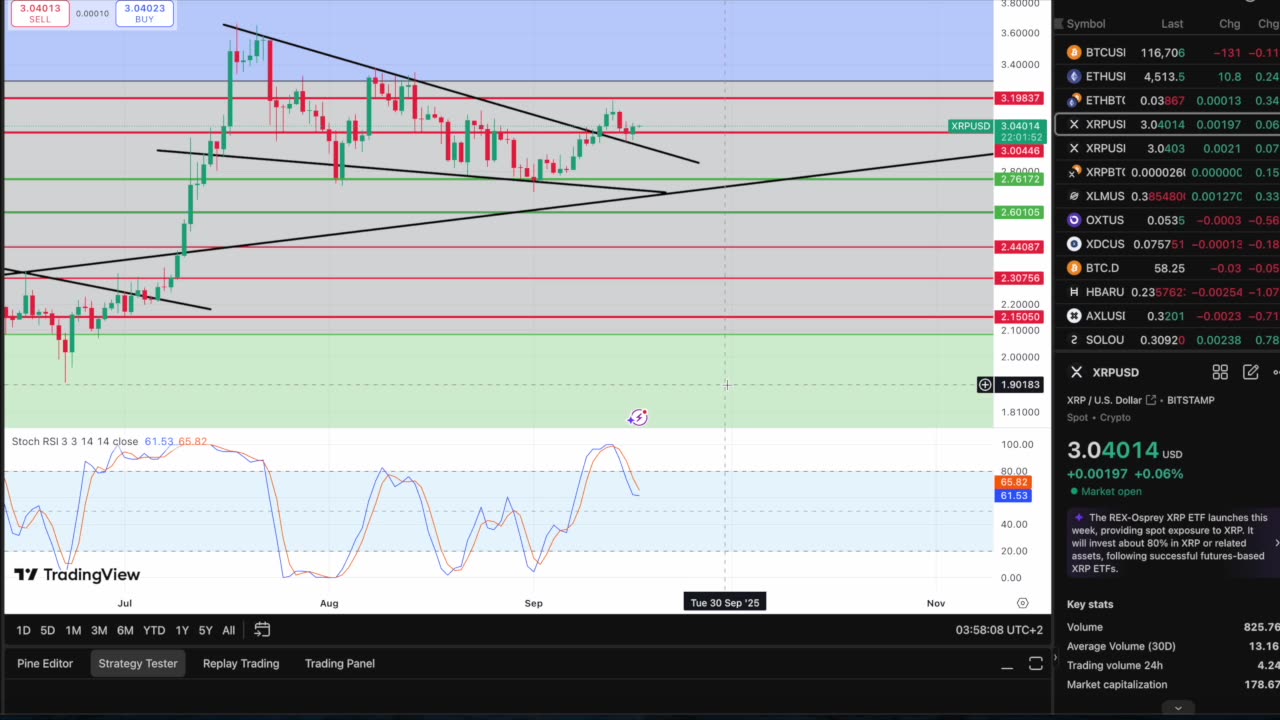Screen dimensions: 1280x720
Task: Click the Tue 30 Sep '25 date label
Action: pyautogui.click(x=725, y=603)
